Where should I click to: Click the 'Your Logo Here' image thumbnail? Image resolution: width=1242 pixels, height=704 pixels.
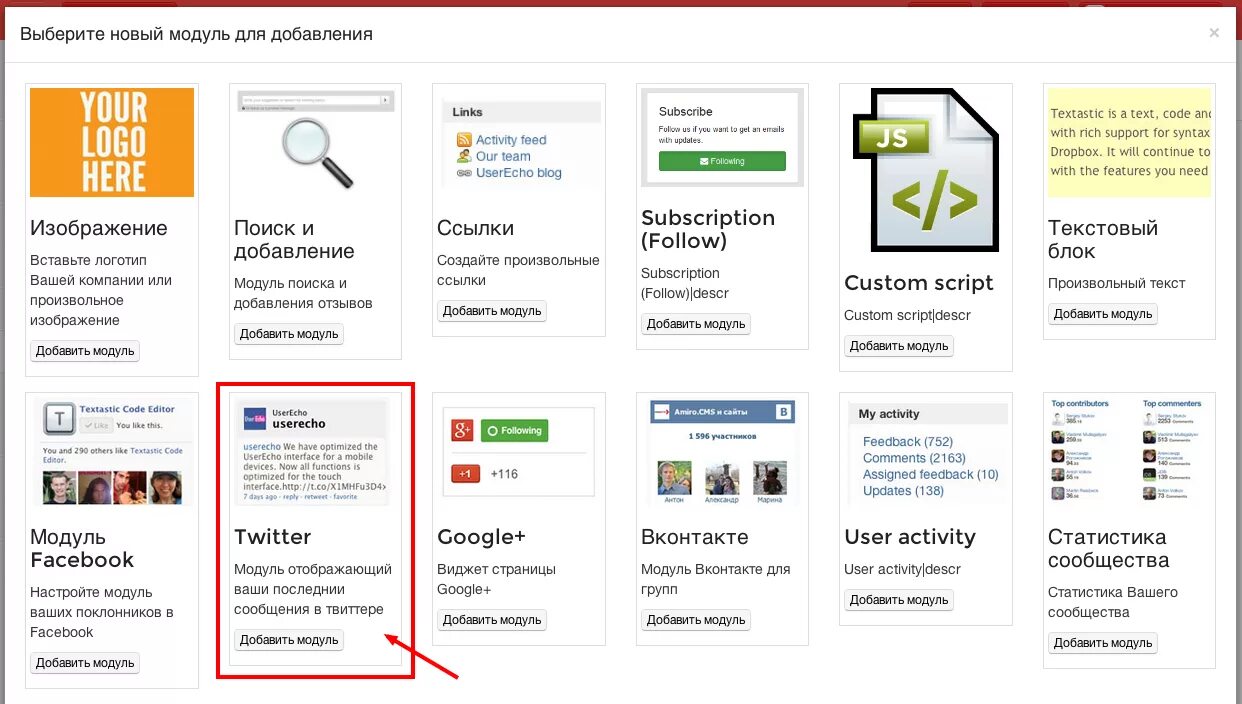pos(112,142)
